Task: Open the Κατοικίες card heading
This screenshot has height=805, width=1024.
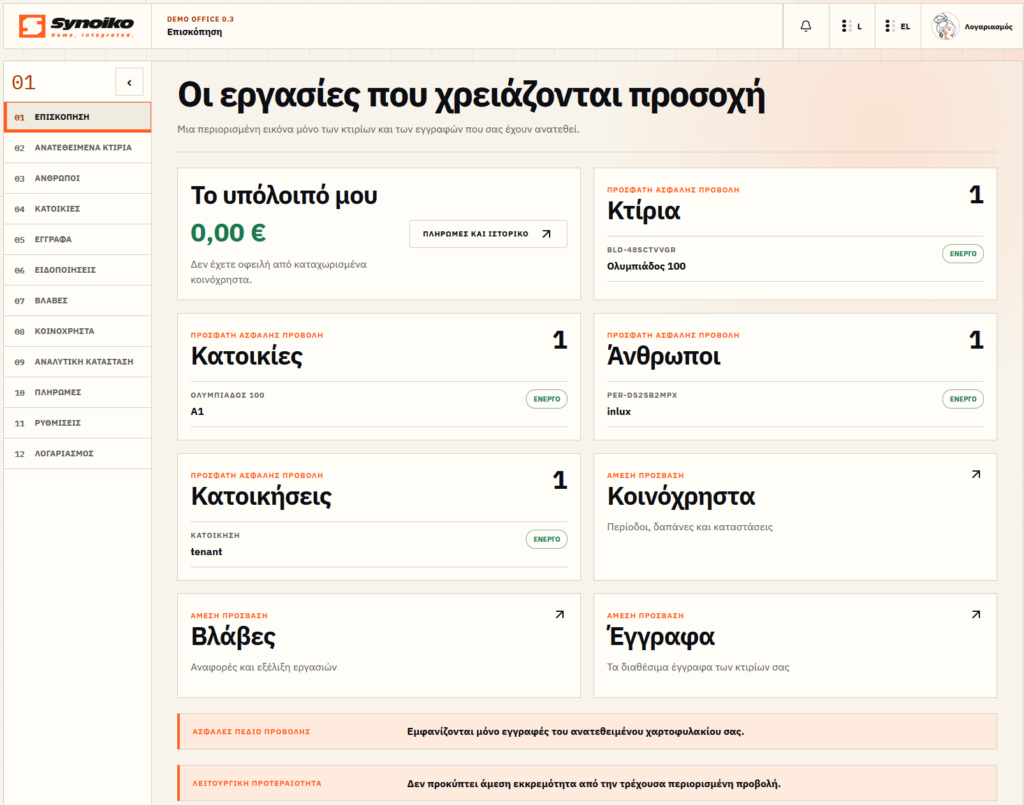Action: [x=246, y=356]
